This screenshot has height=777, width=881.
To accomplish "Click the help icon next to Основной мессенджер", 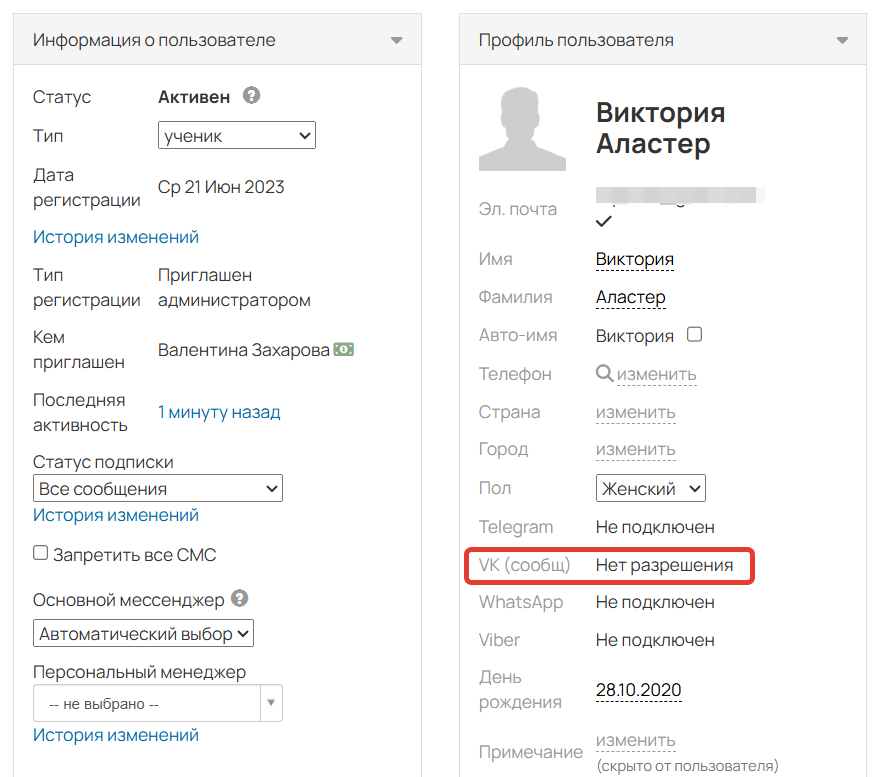I will [239, 598].
